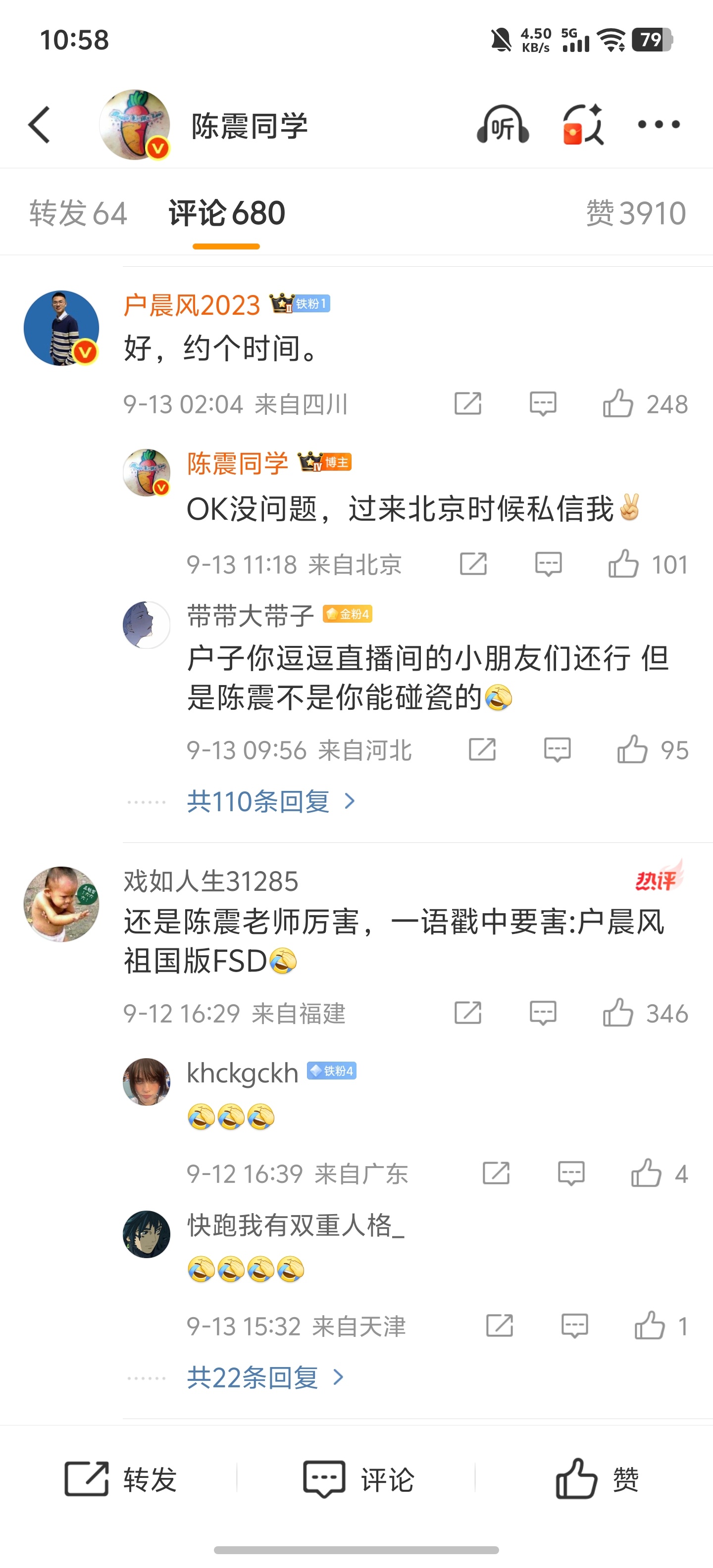Image resolution: width=713 pixels, height=1568 pixels.
Task: Like 戏如人生31285's comment with 346 likes
Action: tap(645, 1014)
